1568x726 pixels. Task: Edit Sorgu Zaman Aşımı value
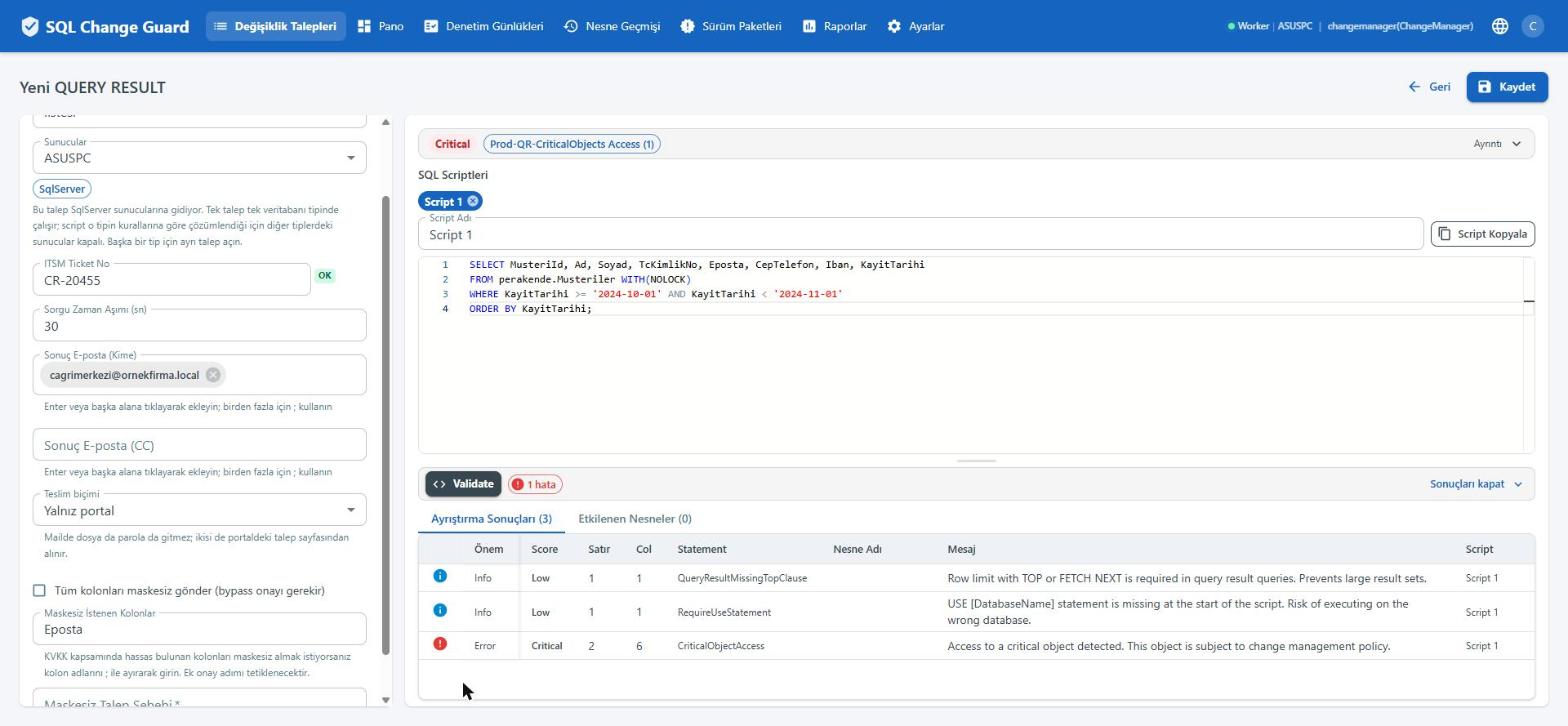[199, 325]
